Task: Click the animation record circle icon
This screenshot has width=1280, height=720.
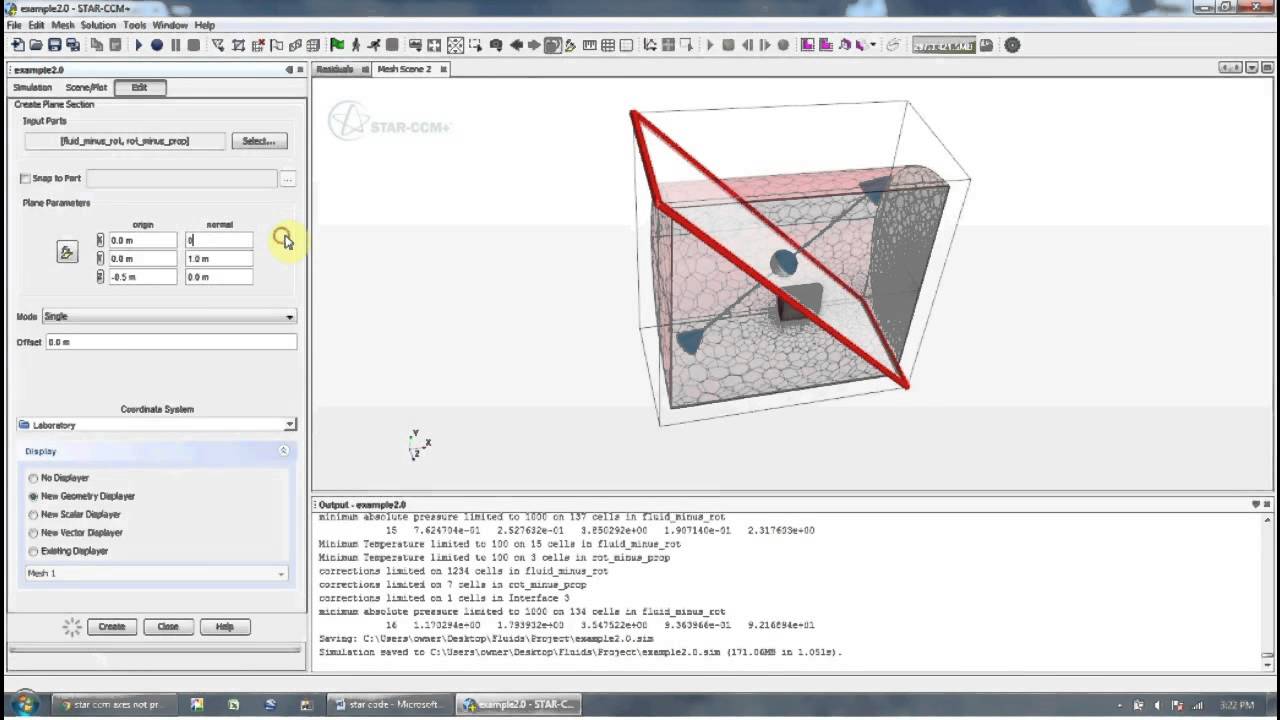Action: [x=783, y=45]
